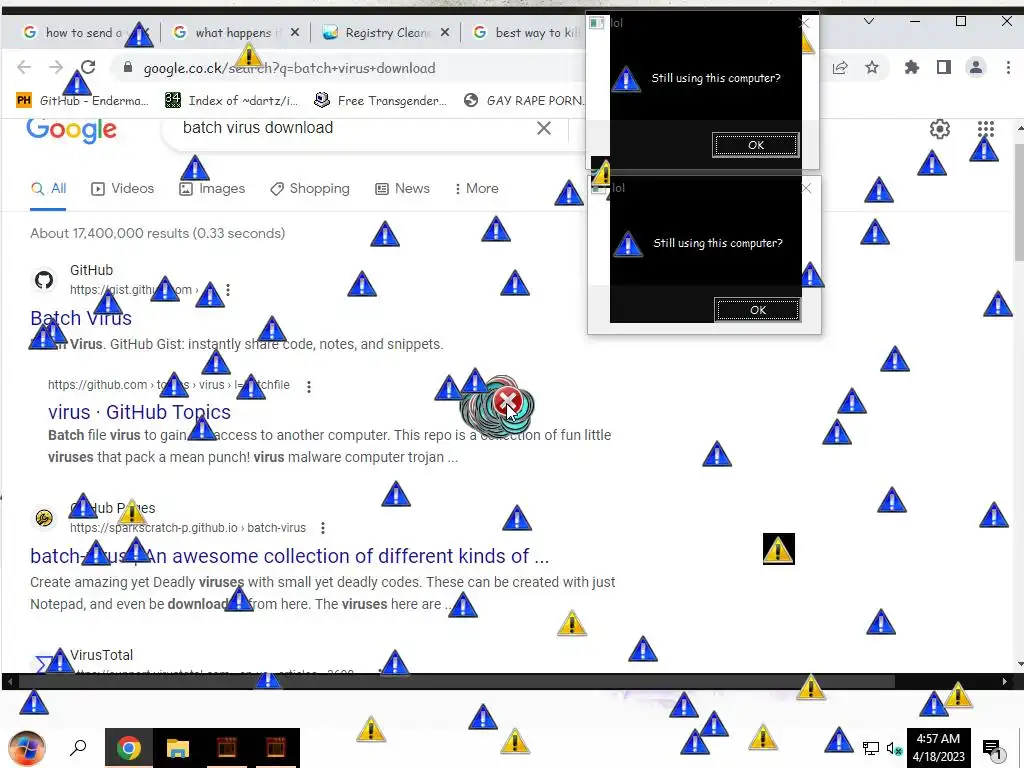
Task: Click the black-boxed yellow warning icon
Action: point(778,549)
